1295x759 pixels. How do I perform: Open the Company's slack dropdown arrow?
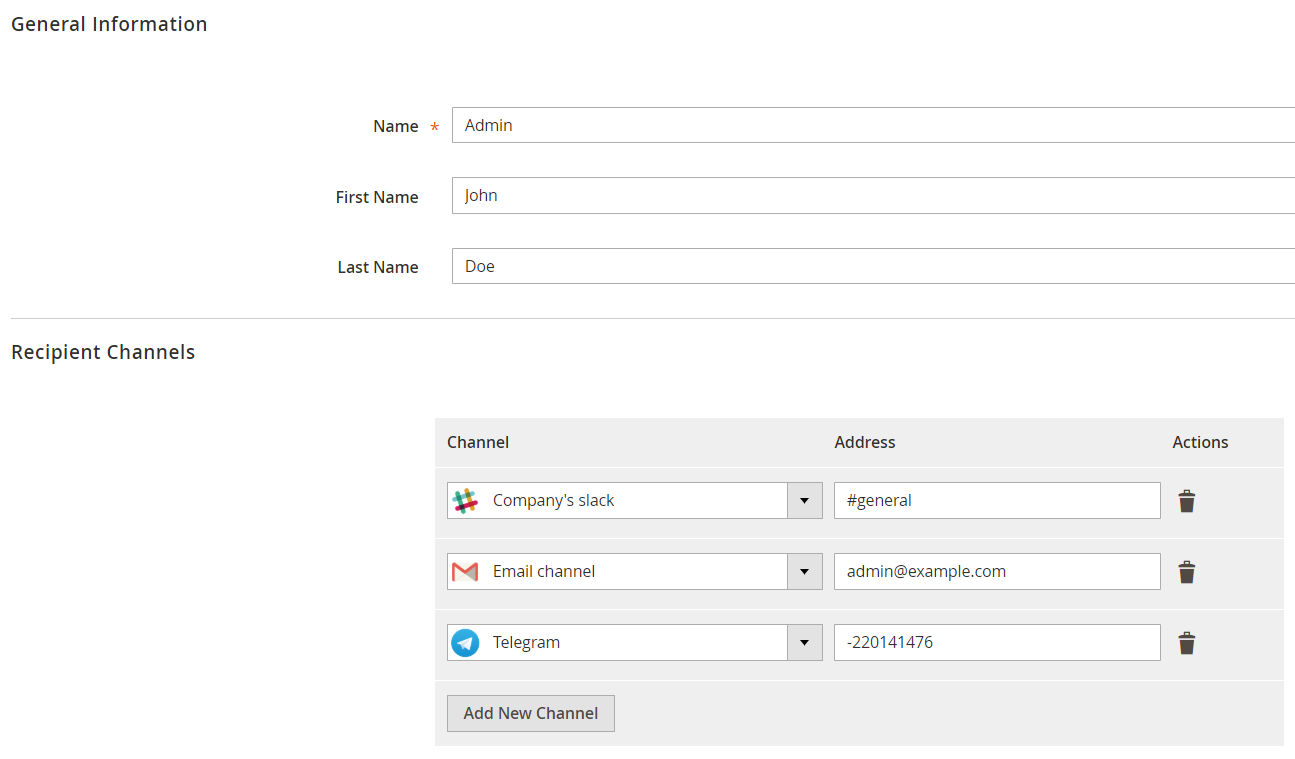(804, 501)
